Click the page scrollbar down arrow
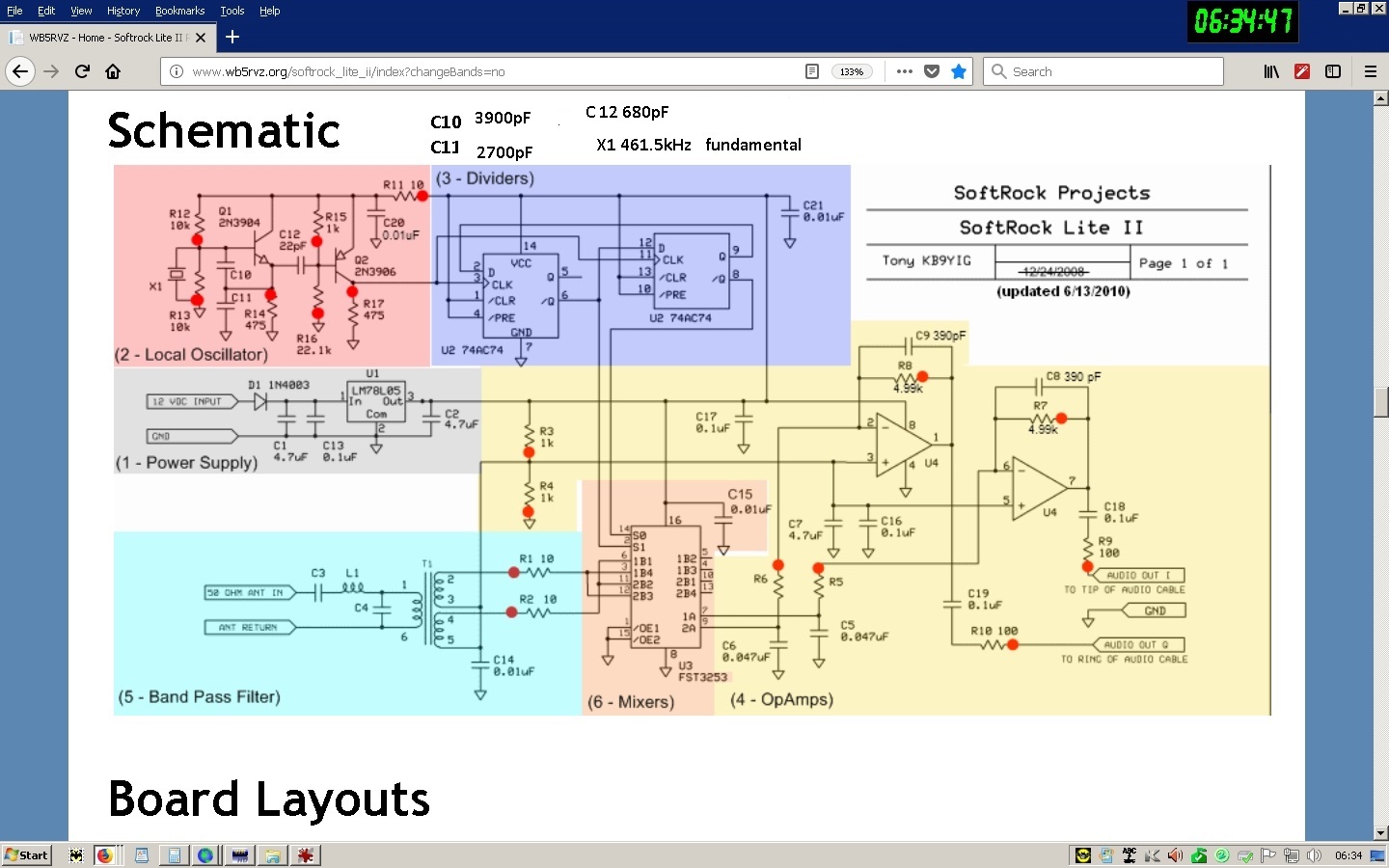This screenshot has width=1389, height=868. tap(1380, 833)
